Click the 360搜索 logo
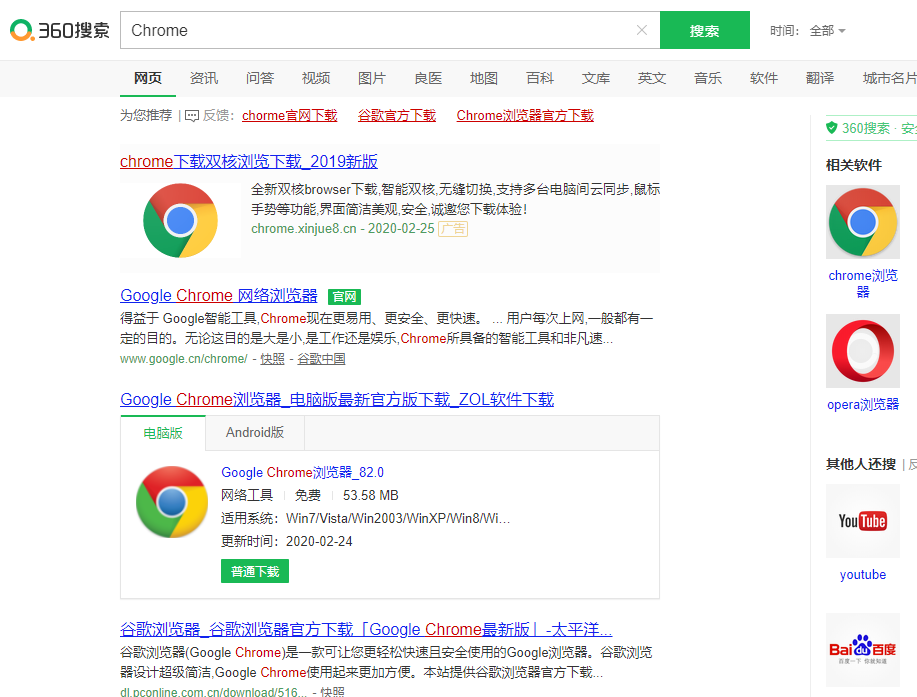917x697 pixels. pos(60,30)
